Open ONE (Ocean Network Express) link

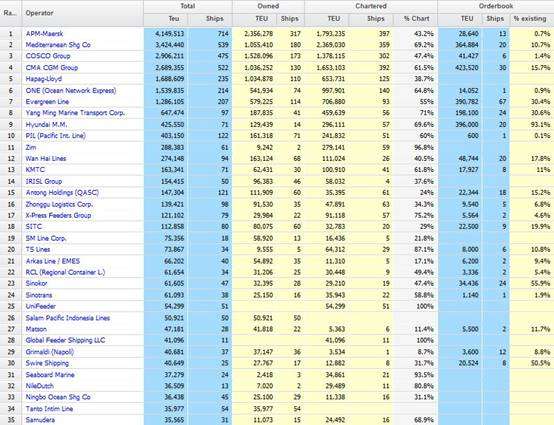pos(71,90)
